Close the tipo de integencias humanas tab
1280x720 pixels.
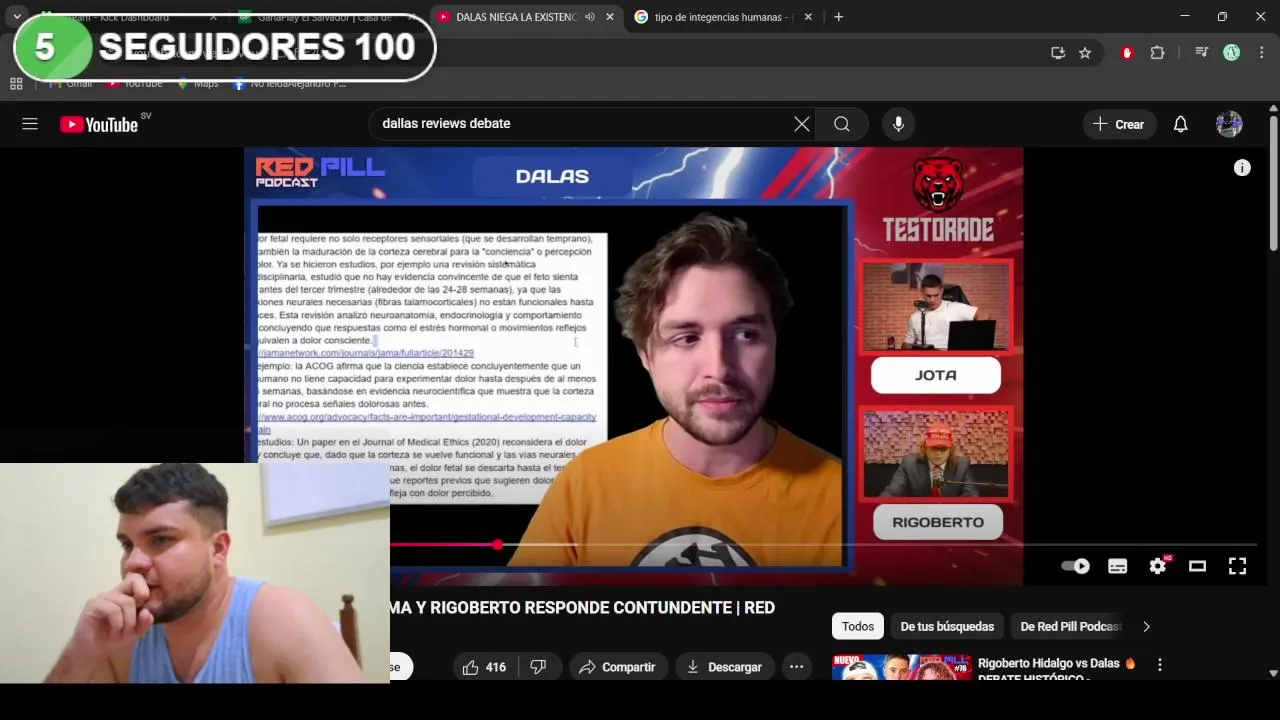[808, 17]
